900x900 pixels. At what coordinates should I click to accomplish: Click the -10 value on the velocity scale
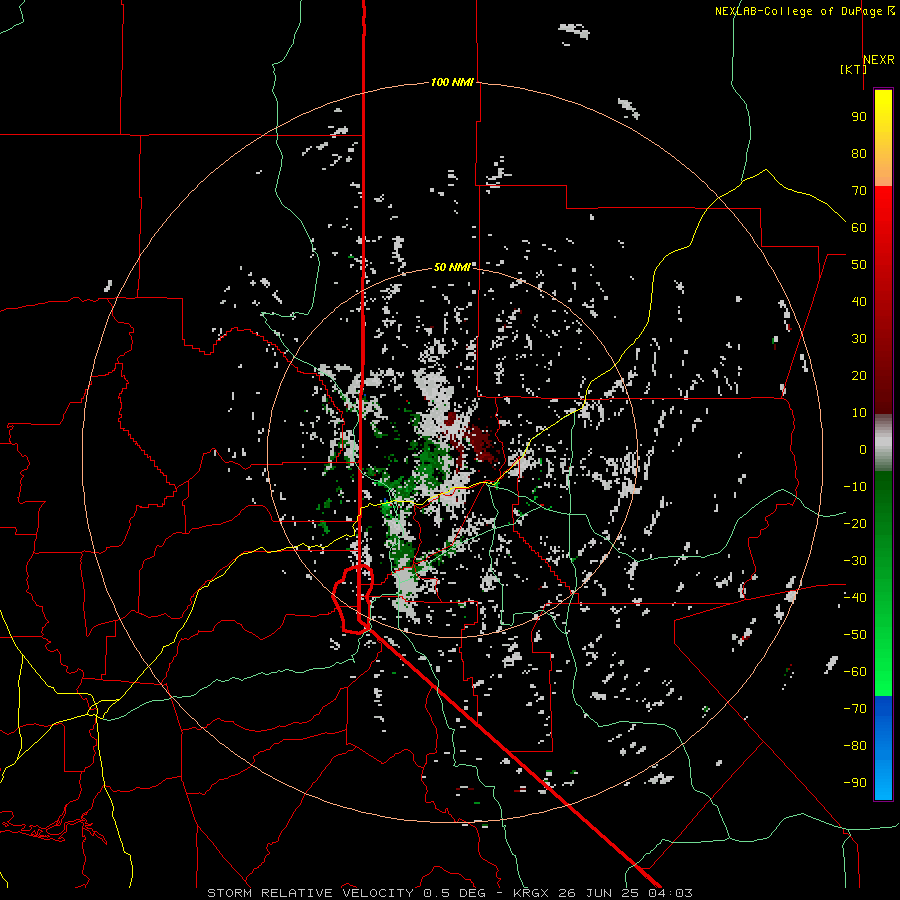coord(855,487)
